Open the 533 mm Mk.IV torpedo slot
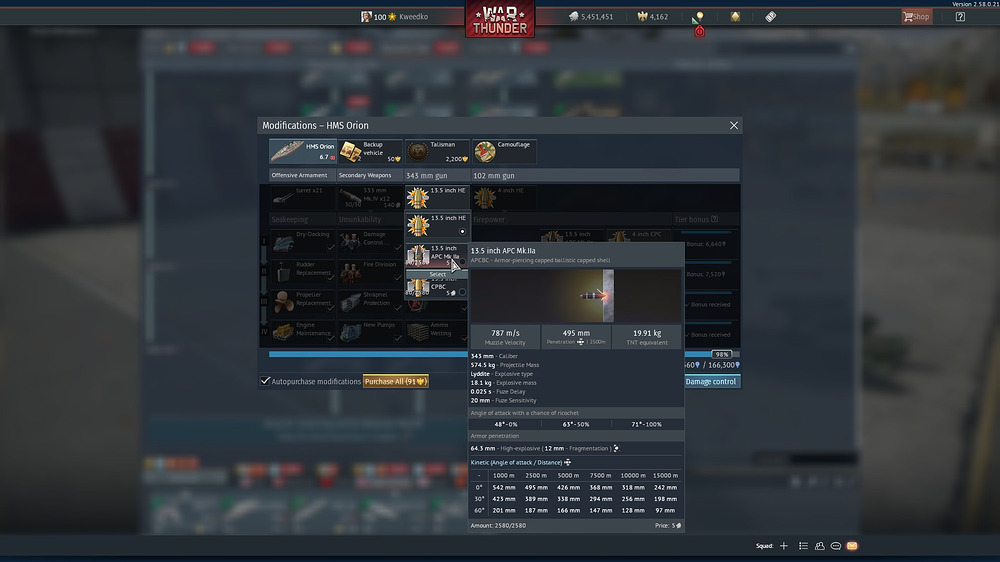The height and width of the screenshot is (562, 1000). [x=370, y=198]
